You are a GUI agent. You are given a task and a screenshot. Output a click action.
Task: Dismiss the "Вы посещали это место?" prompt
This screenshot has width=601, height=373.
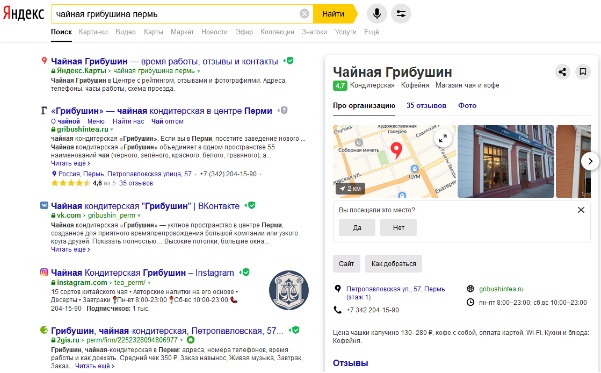[x=581, y=210]
